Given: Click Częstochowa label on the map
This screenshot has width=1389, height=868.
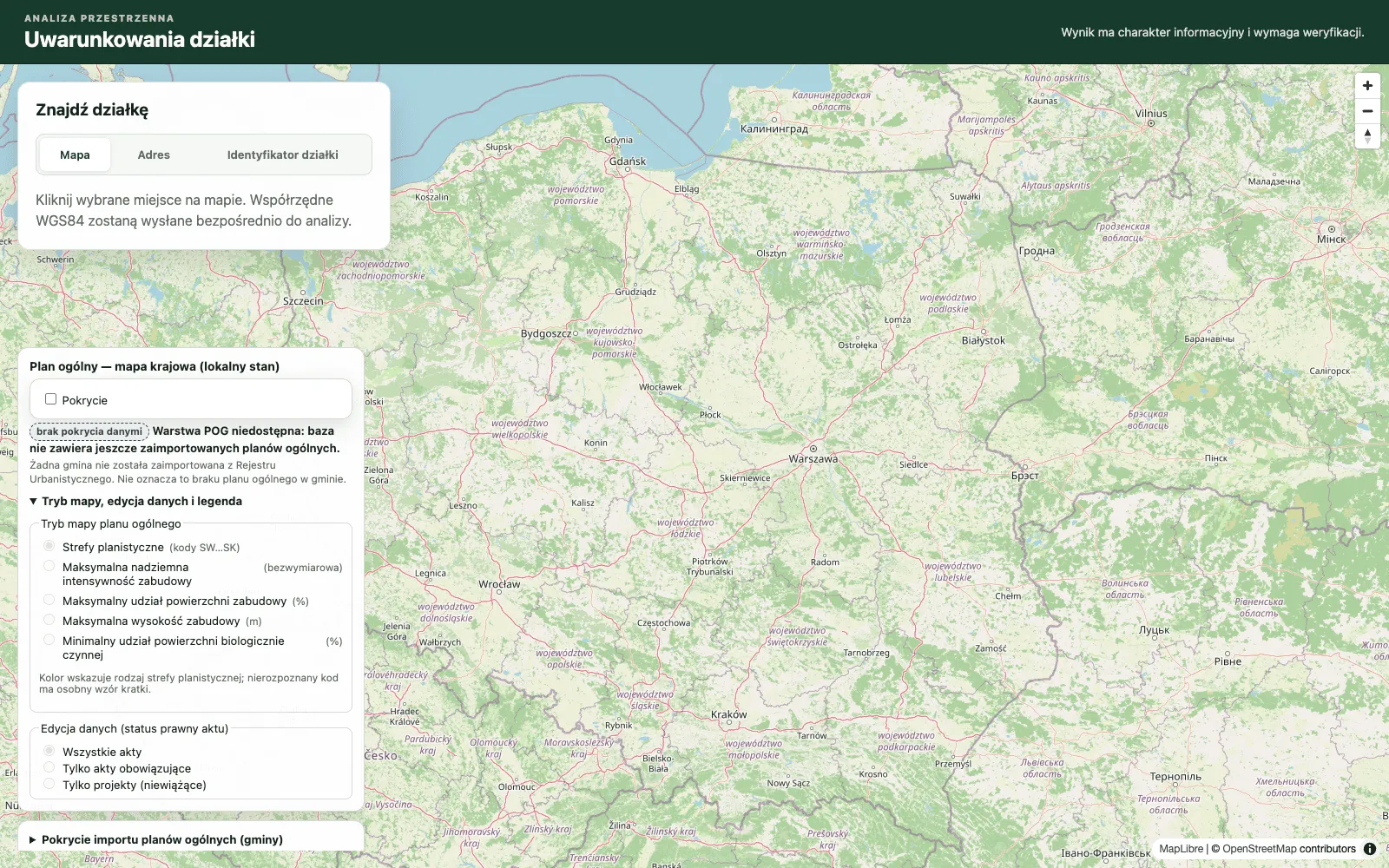Looking at the screenshot, I should click(x=663, y=622).
